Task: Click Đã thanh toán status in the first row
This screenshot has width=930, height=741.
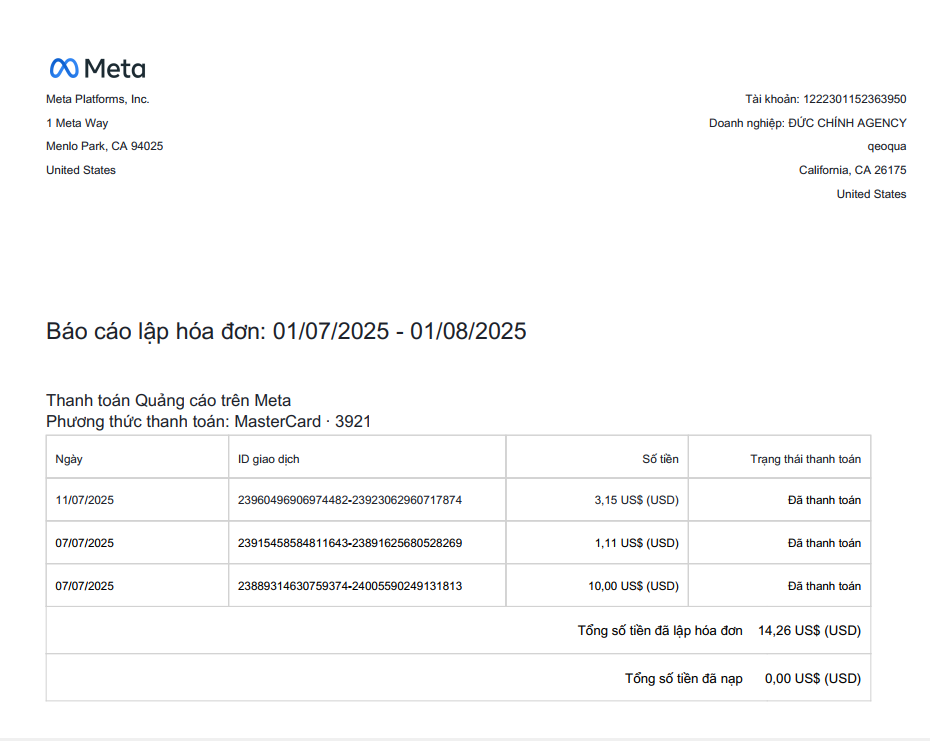Action: click(824, 500)
